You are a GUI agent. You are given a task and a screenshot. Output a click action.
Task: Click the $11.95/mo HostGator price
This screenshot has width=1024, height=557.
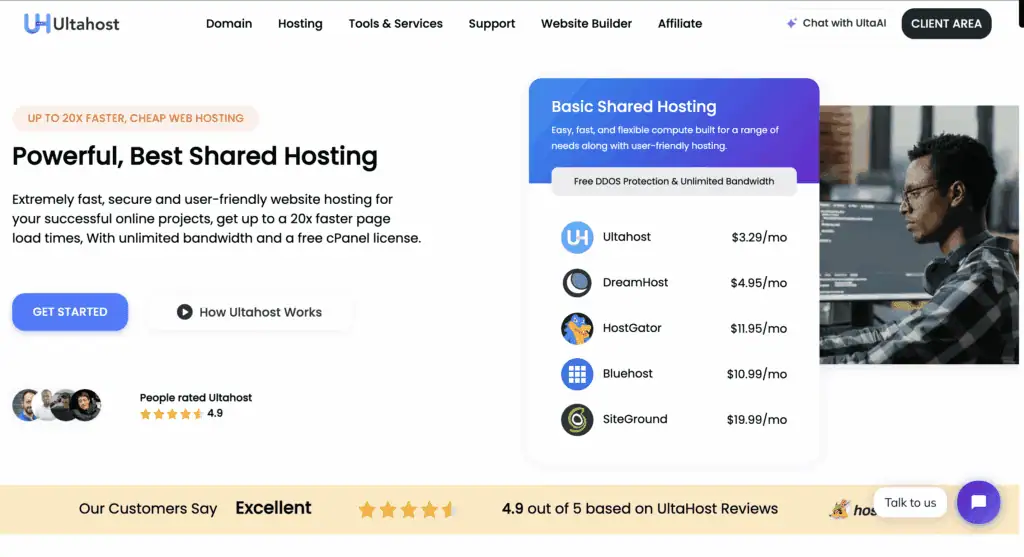click(x=759, y=329)
